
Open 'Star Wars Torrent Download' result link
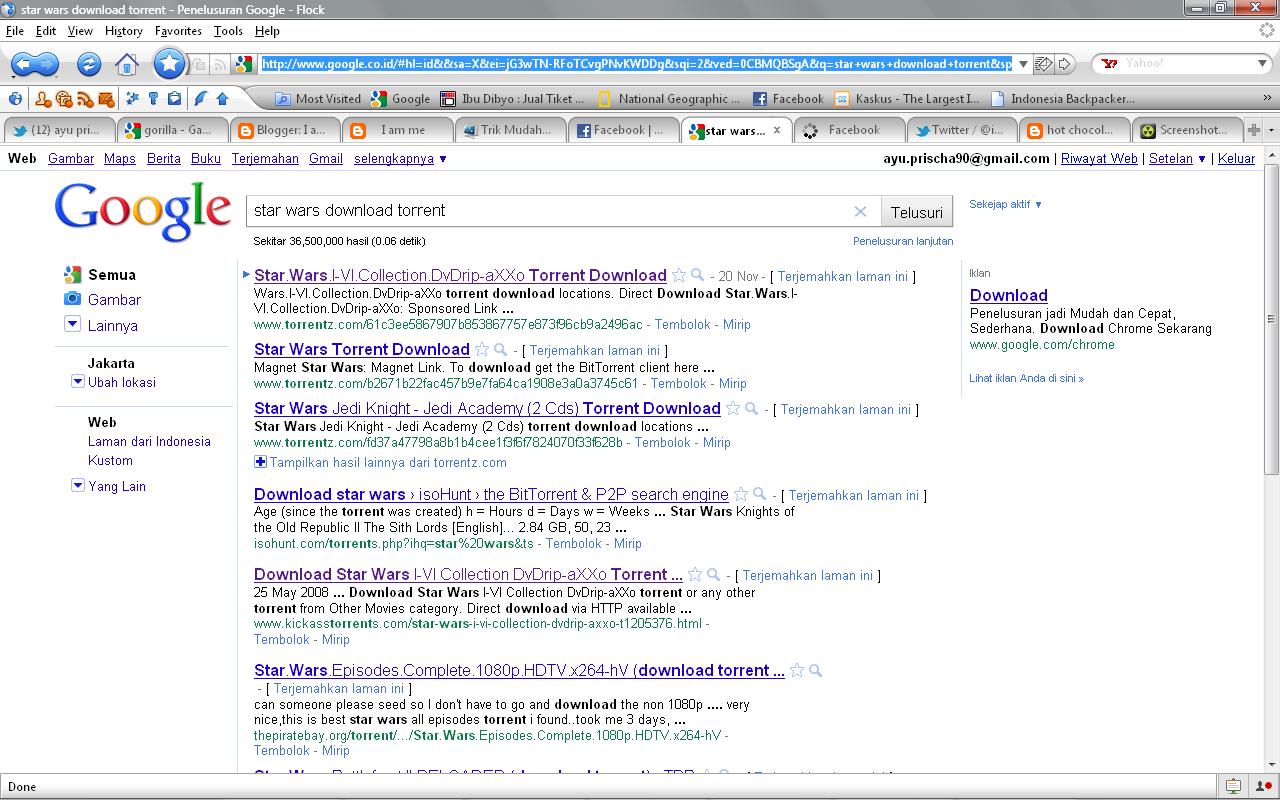[x=362, y=349]
